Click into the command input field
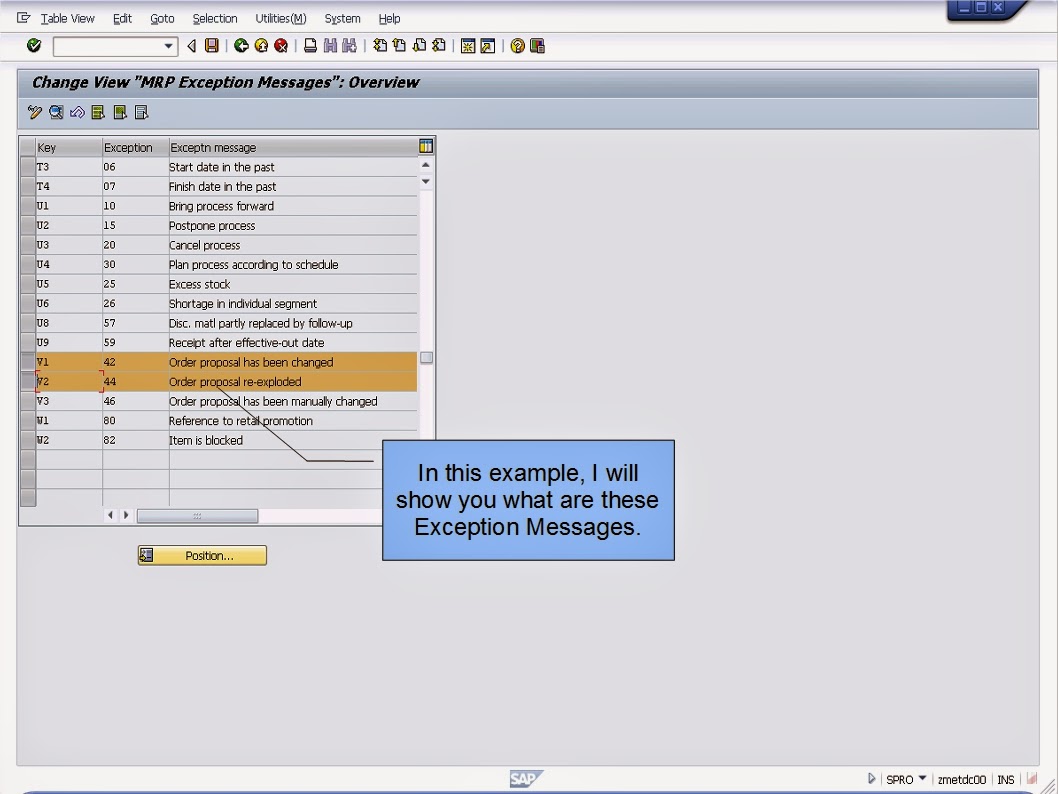The height and width of the screenshot is (794, 1058). pos(108,46)
